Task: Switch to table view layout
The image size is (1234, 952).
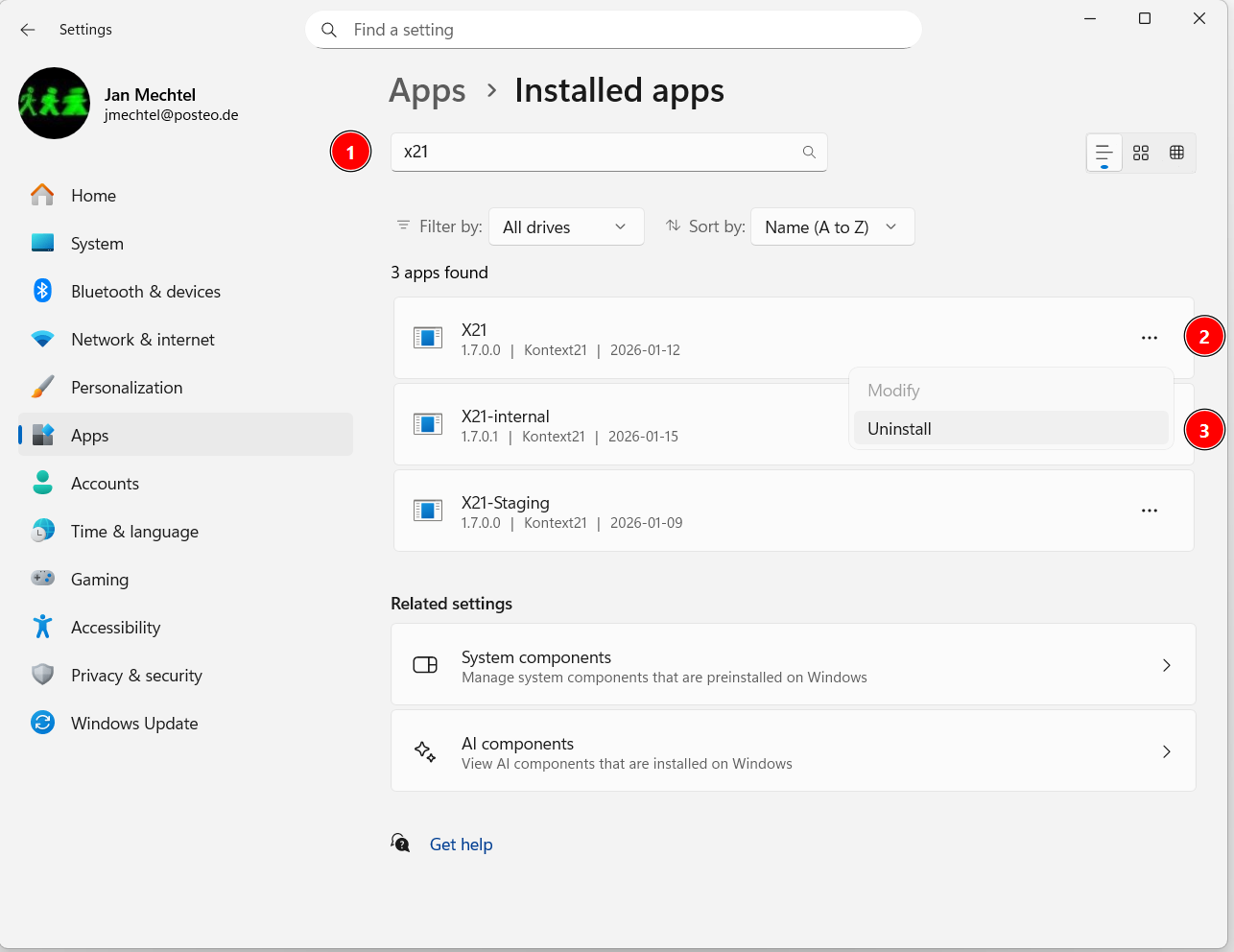Action: (1176, 153)
